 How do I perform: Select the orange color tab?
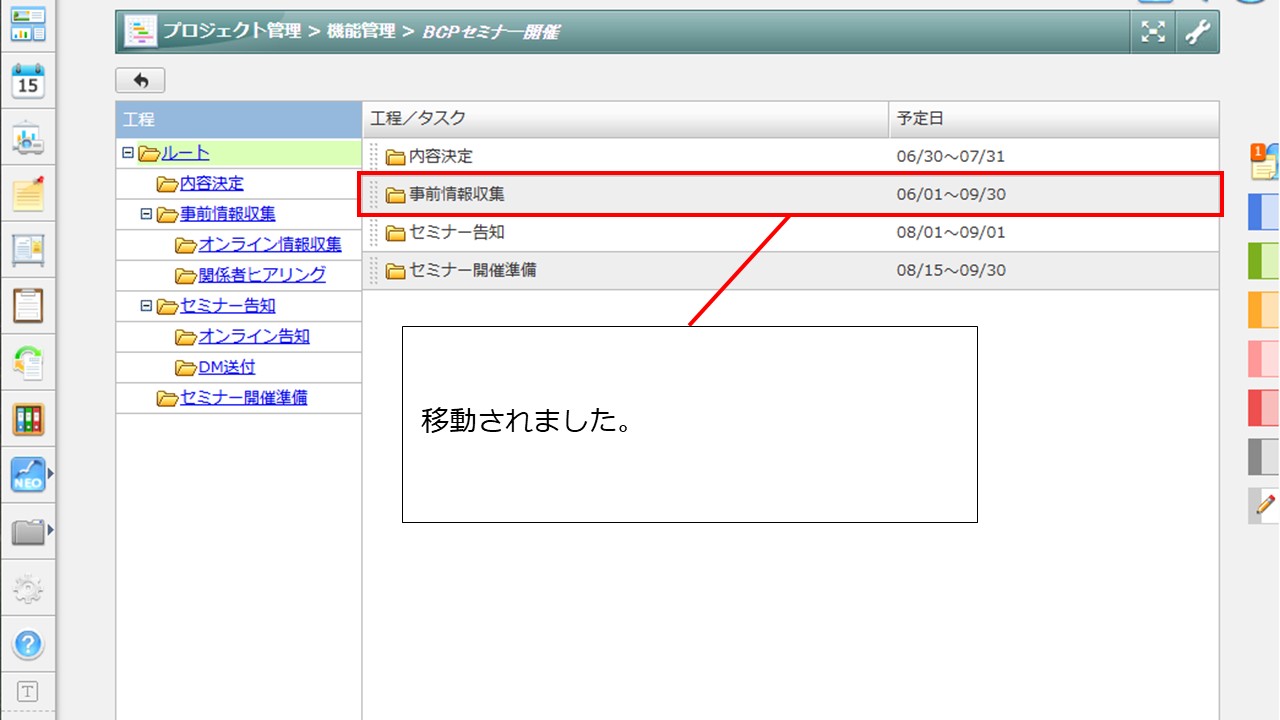point(1265,310)
